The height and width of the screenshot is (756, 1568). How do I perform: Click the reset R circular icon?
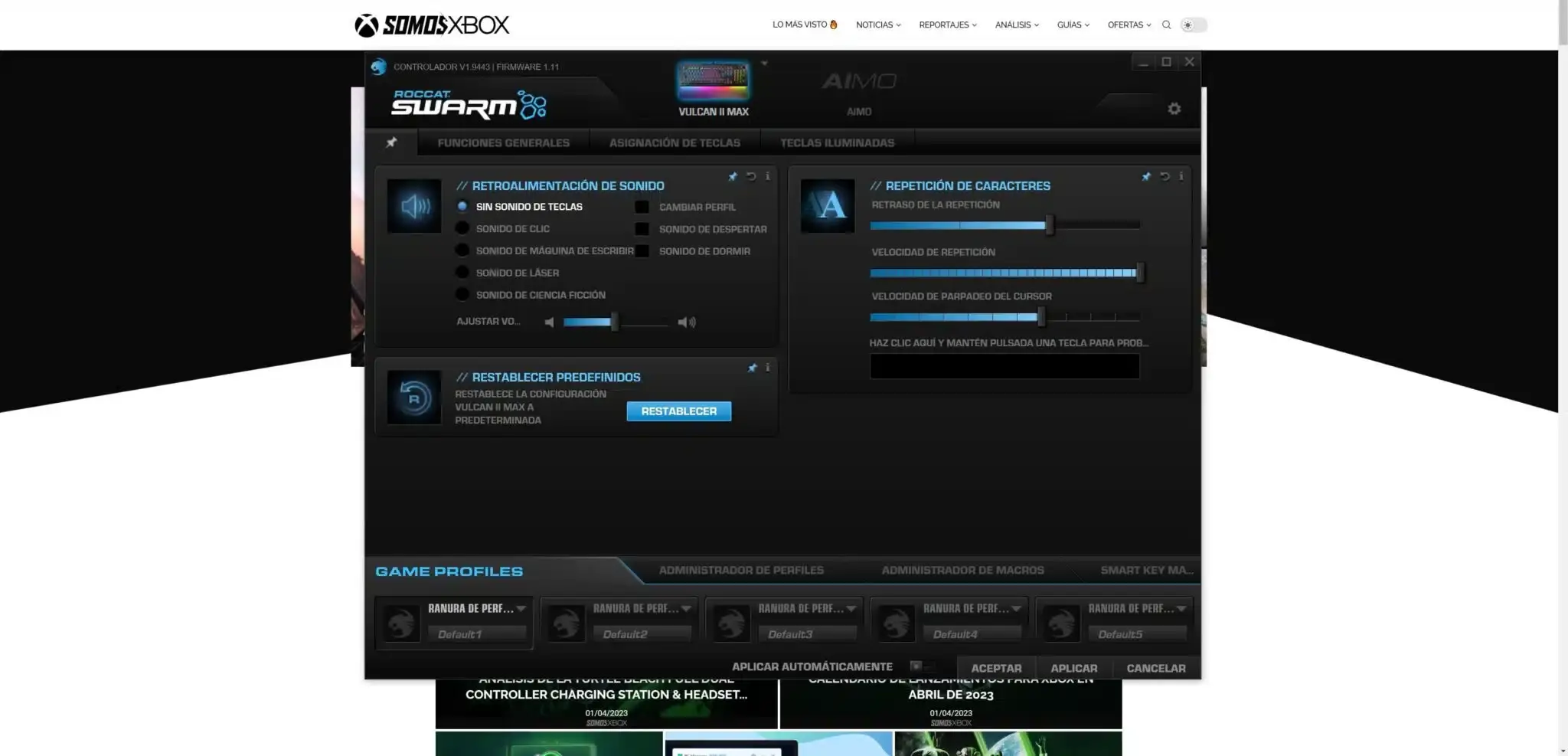tap(414, 398)
